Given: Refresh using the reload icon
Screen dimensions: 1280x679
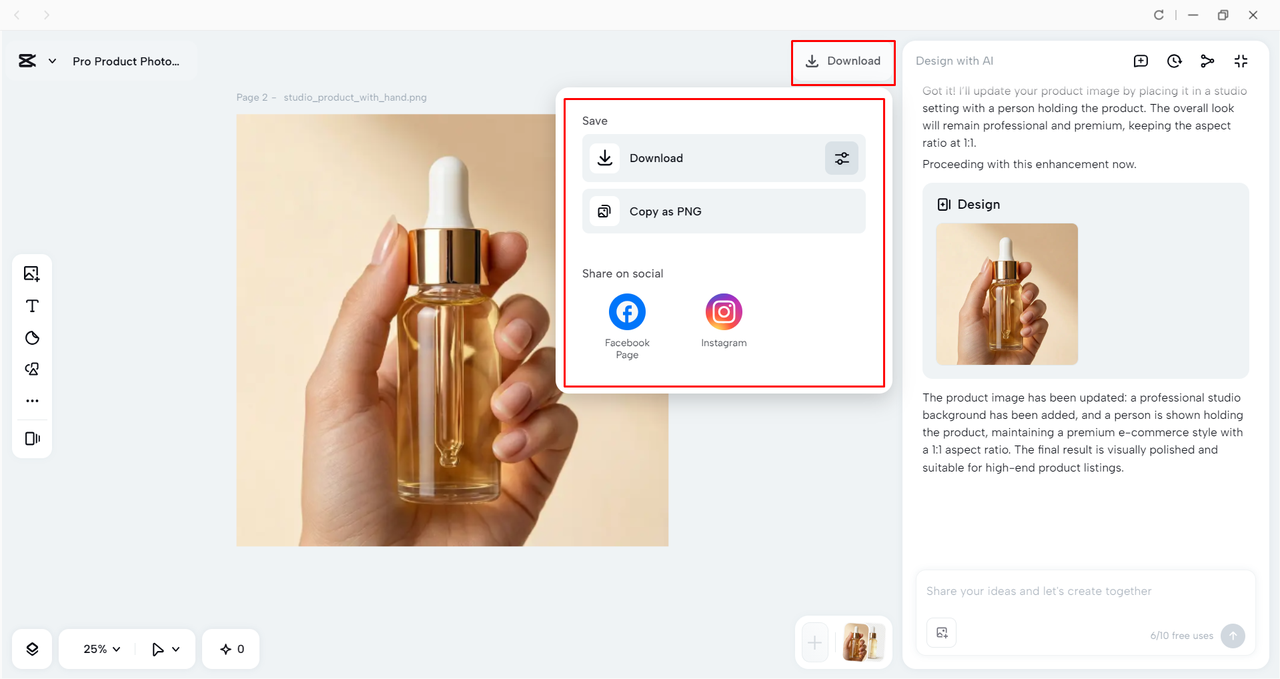Looking at the screenshot, I should (x=1159, y=15).
